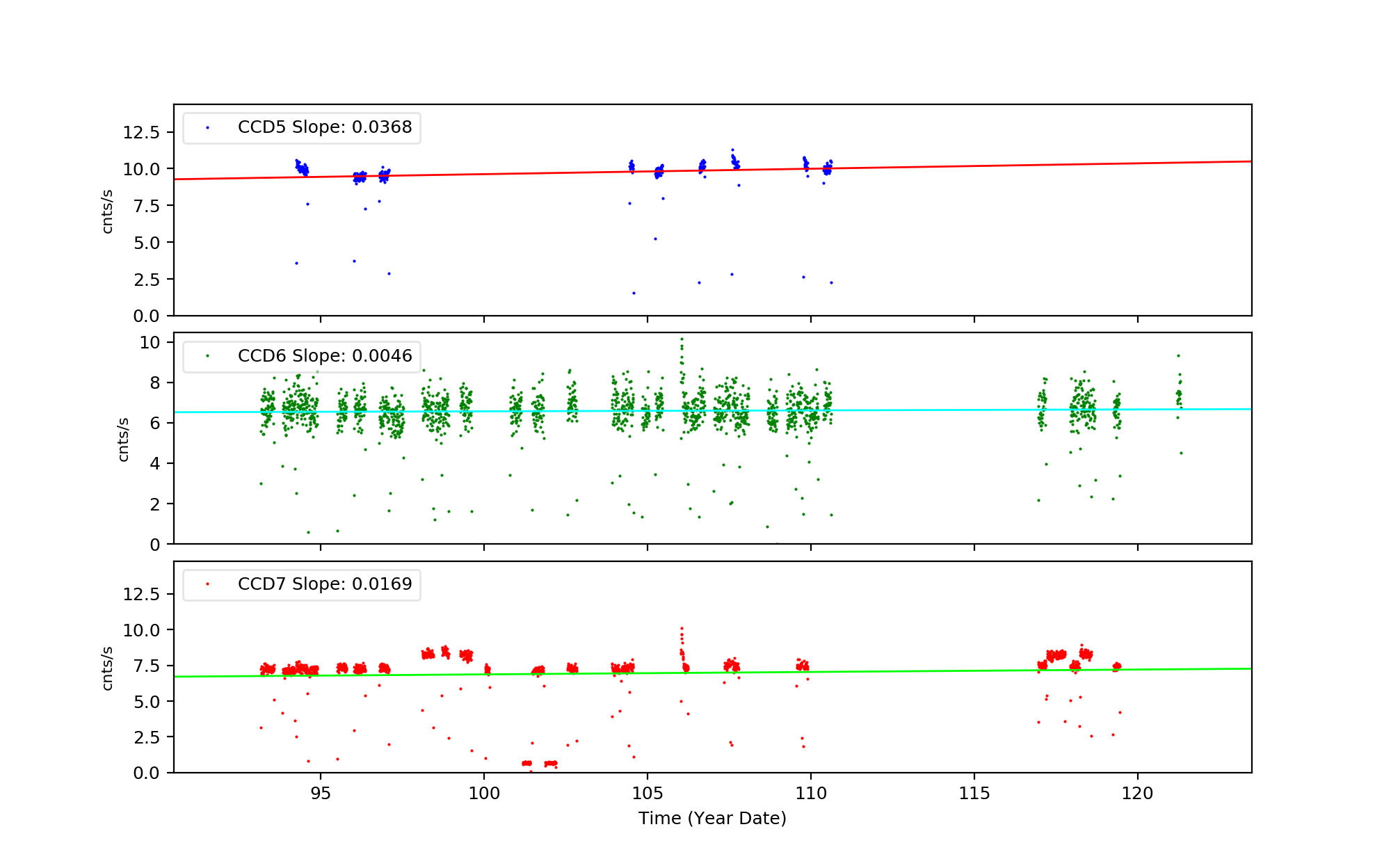
Task: Click the blue dot in CCD5 legend
Action: (x=207, y=128)
